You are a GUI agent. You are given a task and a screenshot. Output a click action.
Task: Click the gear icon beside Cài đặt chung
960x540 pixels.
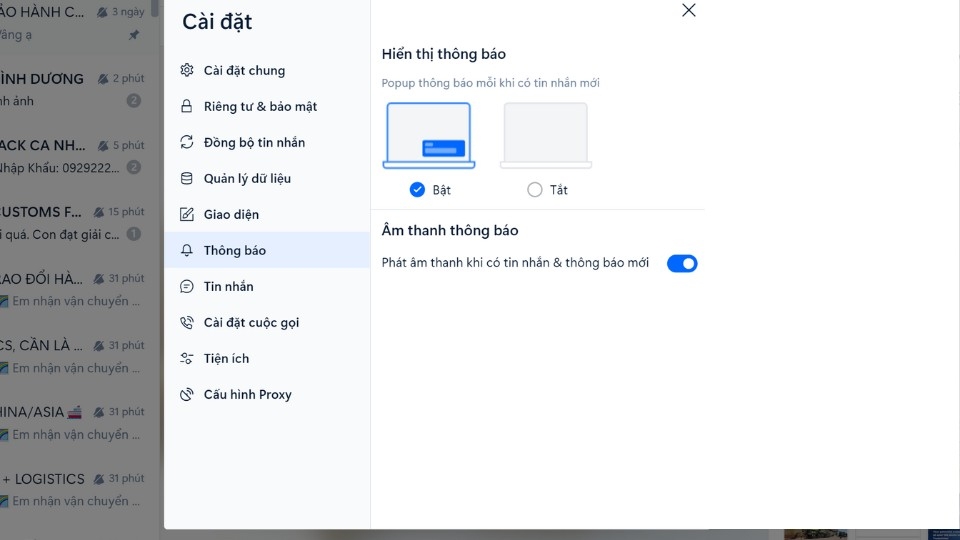(187, 70)
